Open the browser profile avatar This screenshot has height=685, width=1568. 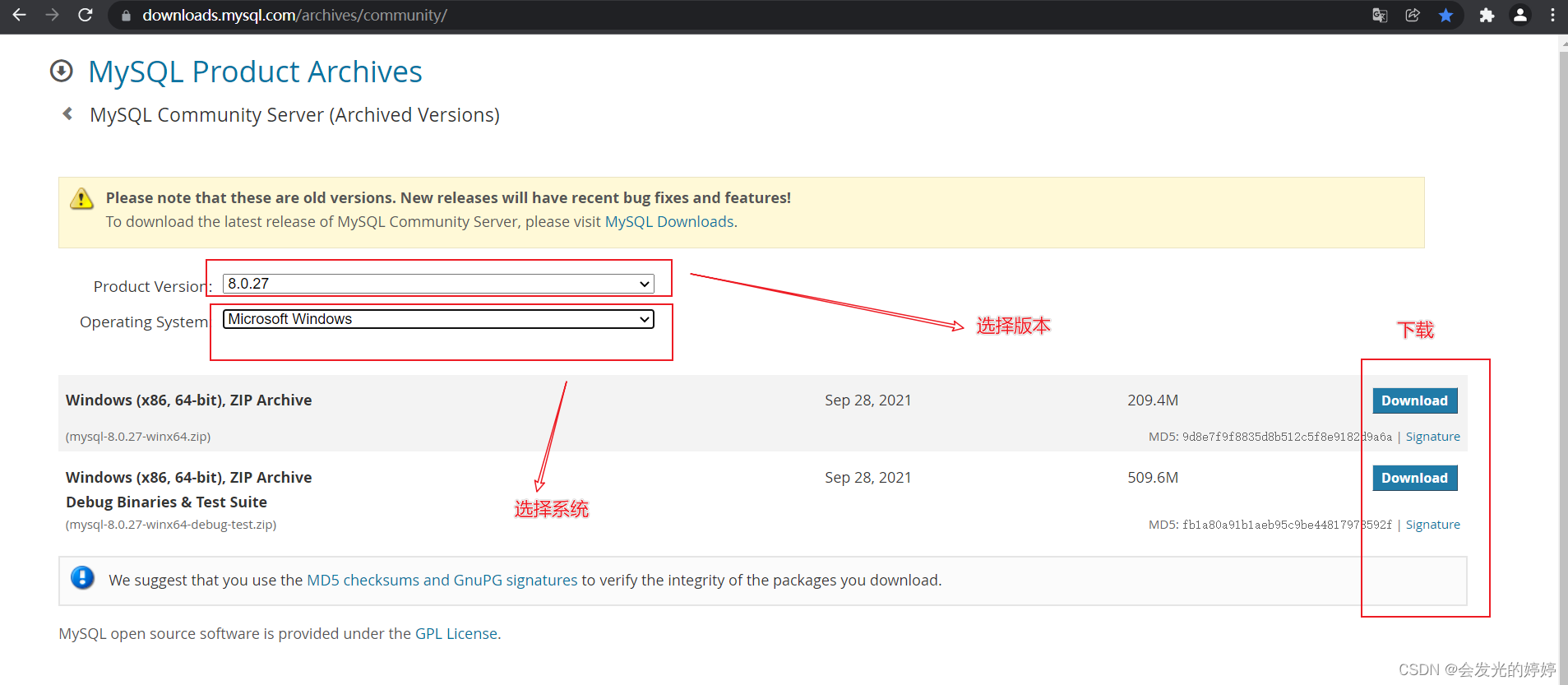click(x=1520, y=15)
